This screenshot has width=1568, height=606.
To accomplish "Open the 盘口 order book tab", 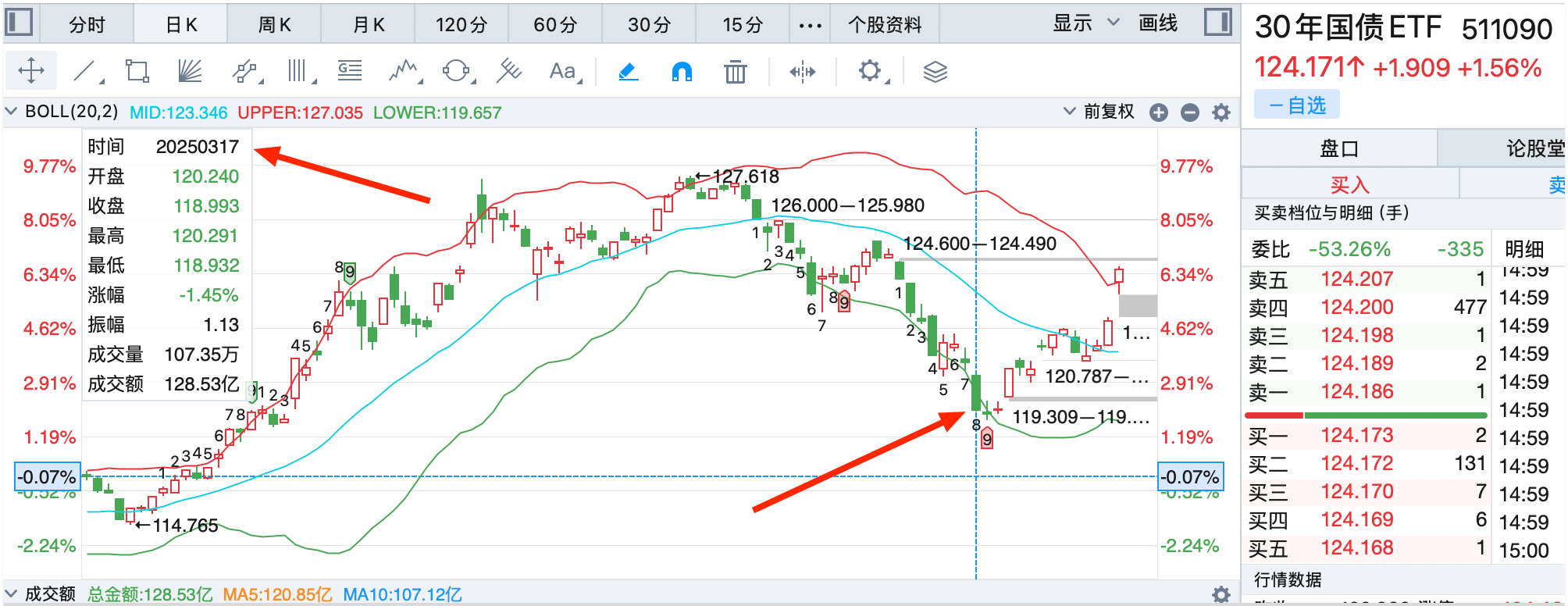I will tap(1338, 148).
